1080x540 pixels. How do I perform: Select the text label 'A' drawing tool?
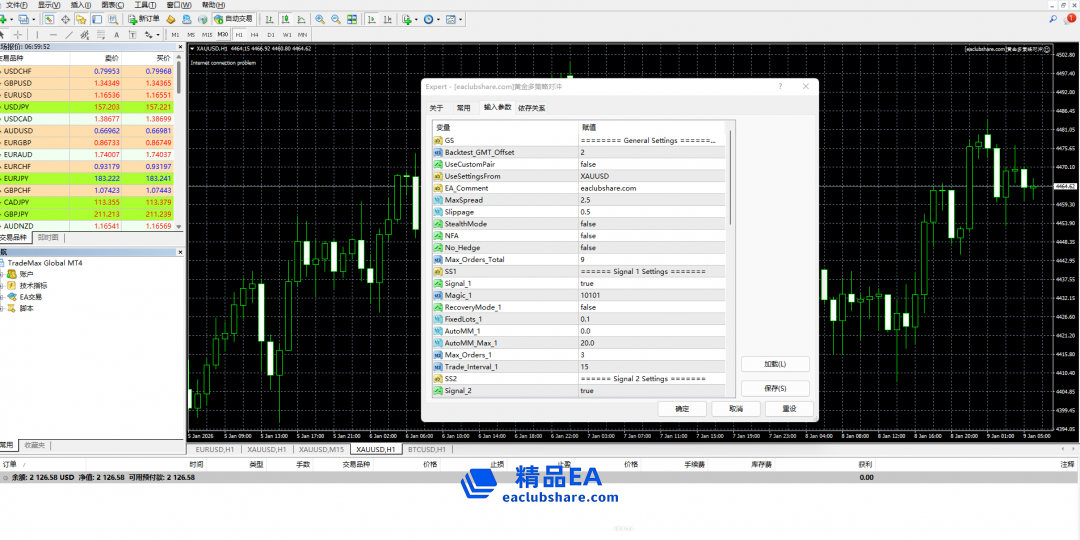point(116,34)
